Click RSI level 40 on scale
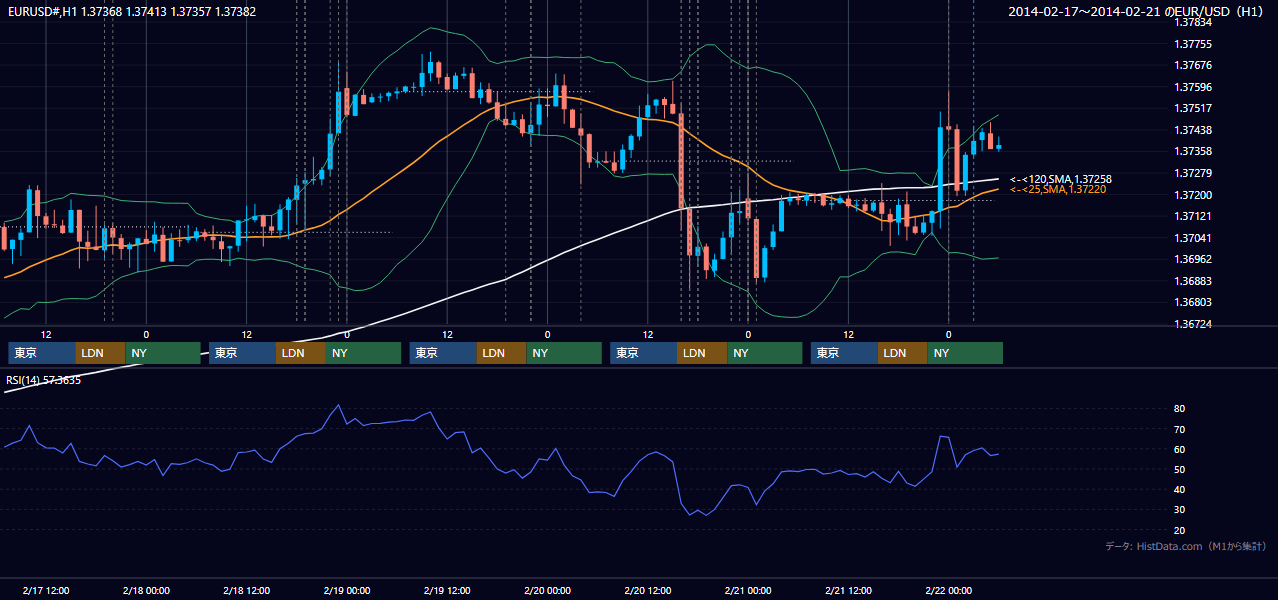The image size is (1278, 600). [x=1179, y=489]
